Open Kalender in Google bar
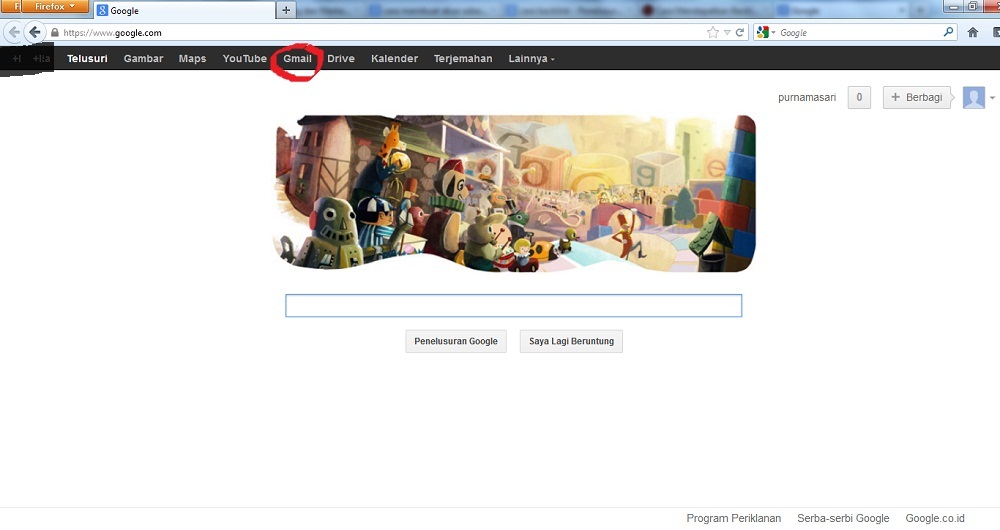This screenshot has width=1000, height=530. 395,59
